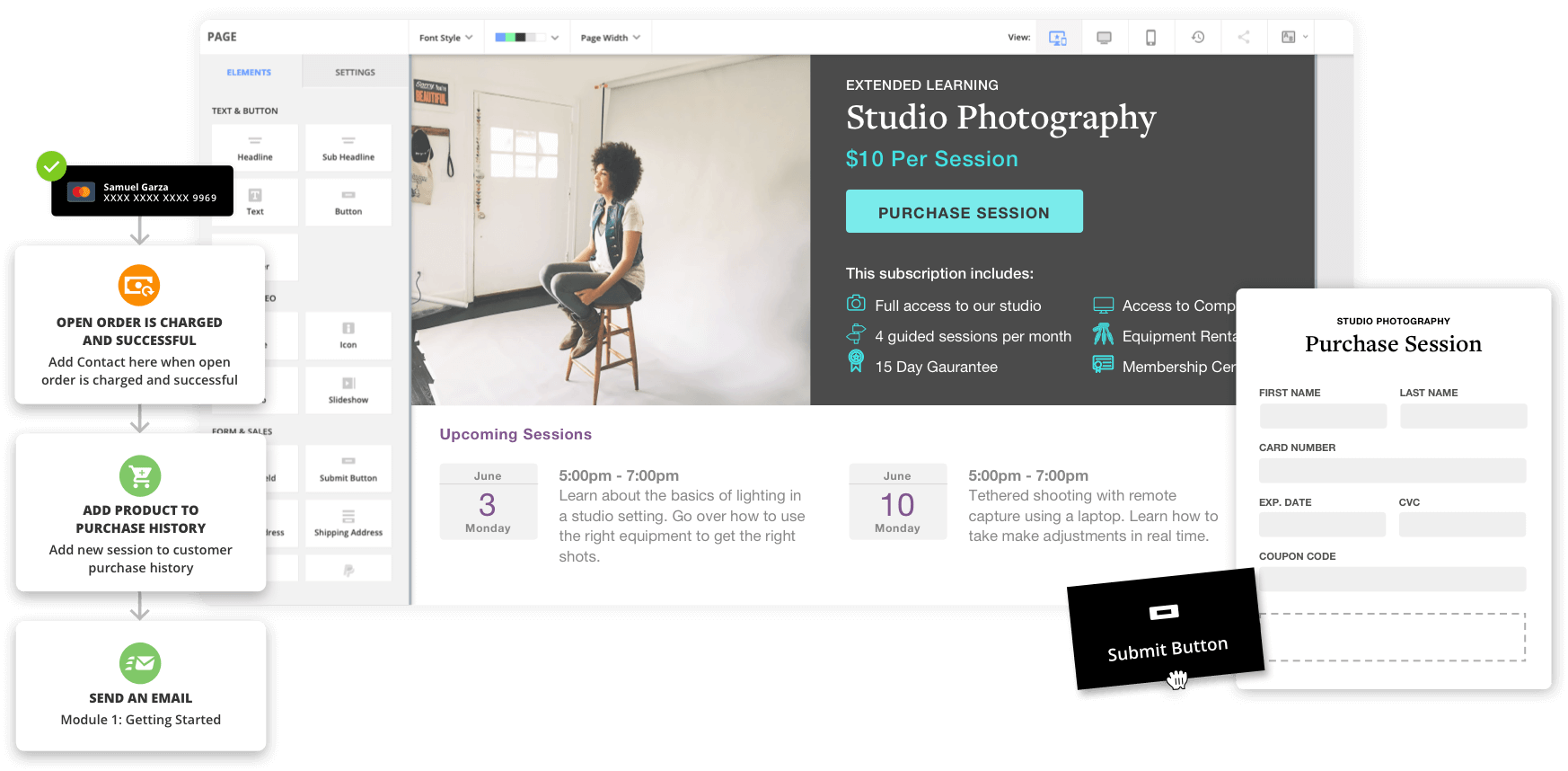Image resolution: width=1568 pixels, height=771 pixels.
Task: Expand the Font Style dropdown
Action: click(445, 38)
